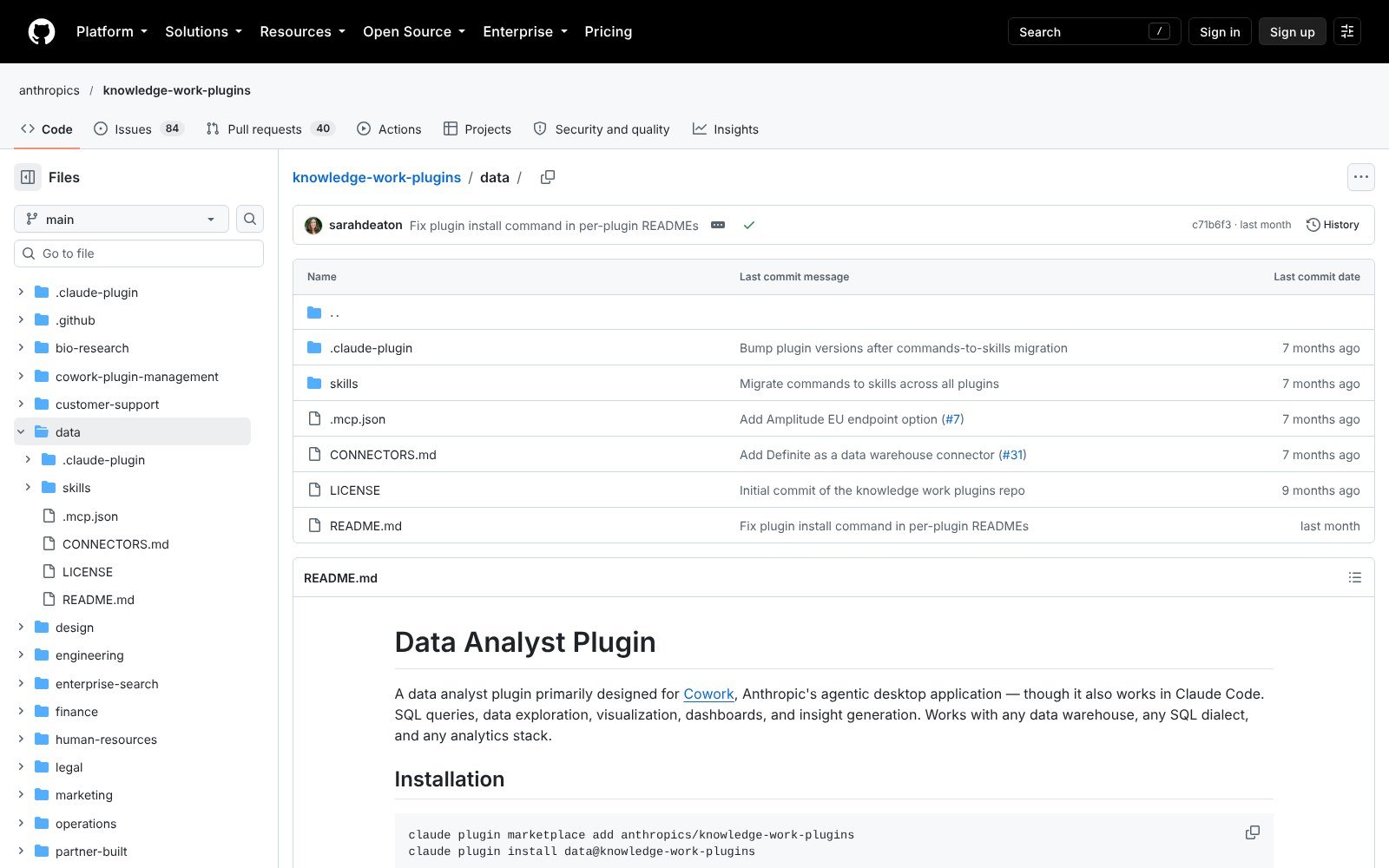Copy the installation commands to clipboard
1389x868 pixels.
pyautogui.click(x=1252, y=832)
